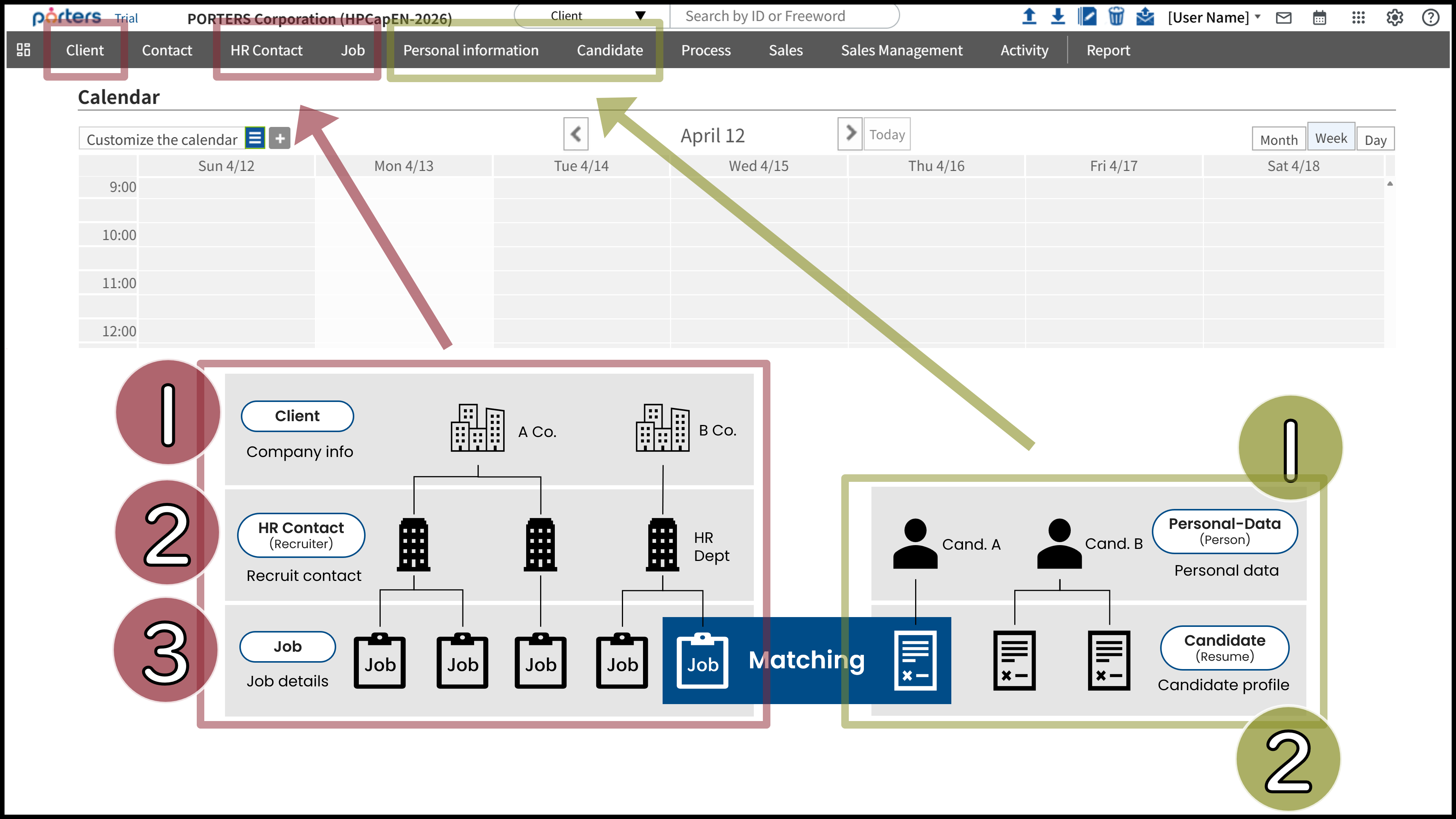Open the apps grid icon
The height and width of the screenshot is (819, 1456).
tap(1358, 17)
